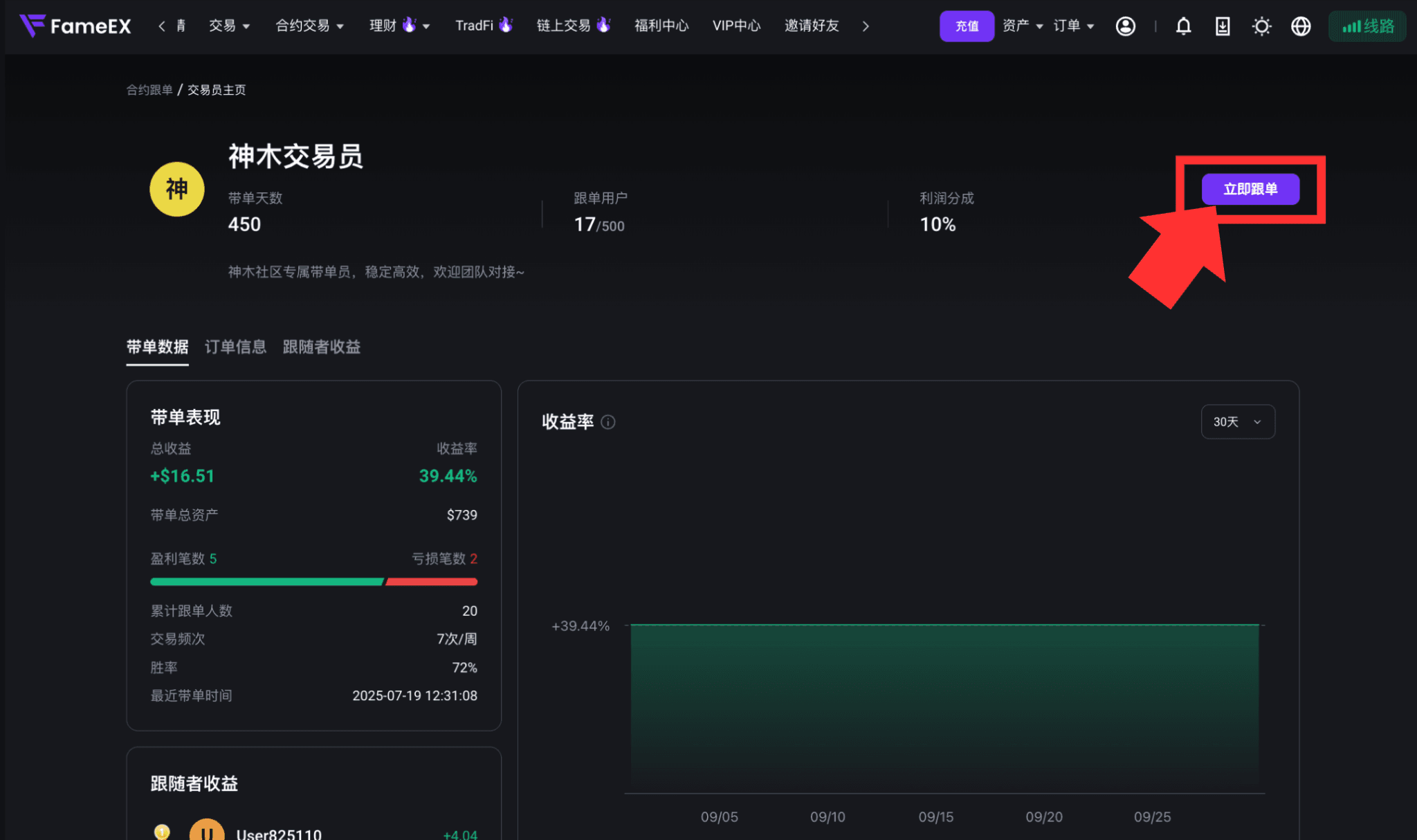Click the 2025-07-19 12:31:08 timestamp
This screenshot has height=840, width=1417.
pyautogui.click(x=414, y=696)
